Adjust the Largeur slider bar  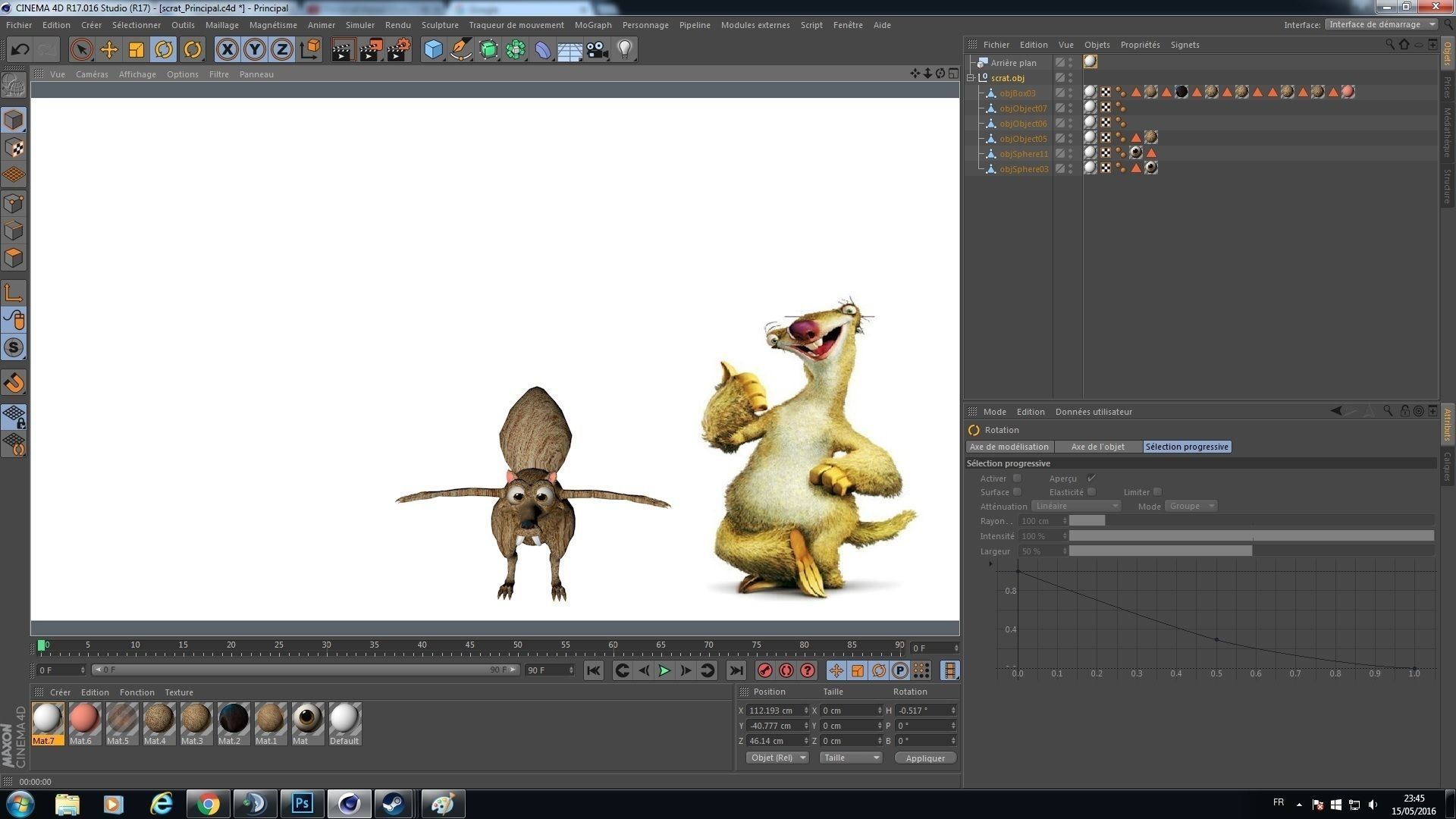(1251, 551)
